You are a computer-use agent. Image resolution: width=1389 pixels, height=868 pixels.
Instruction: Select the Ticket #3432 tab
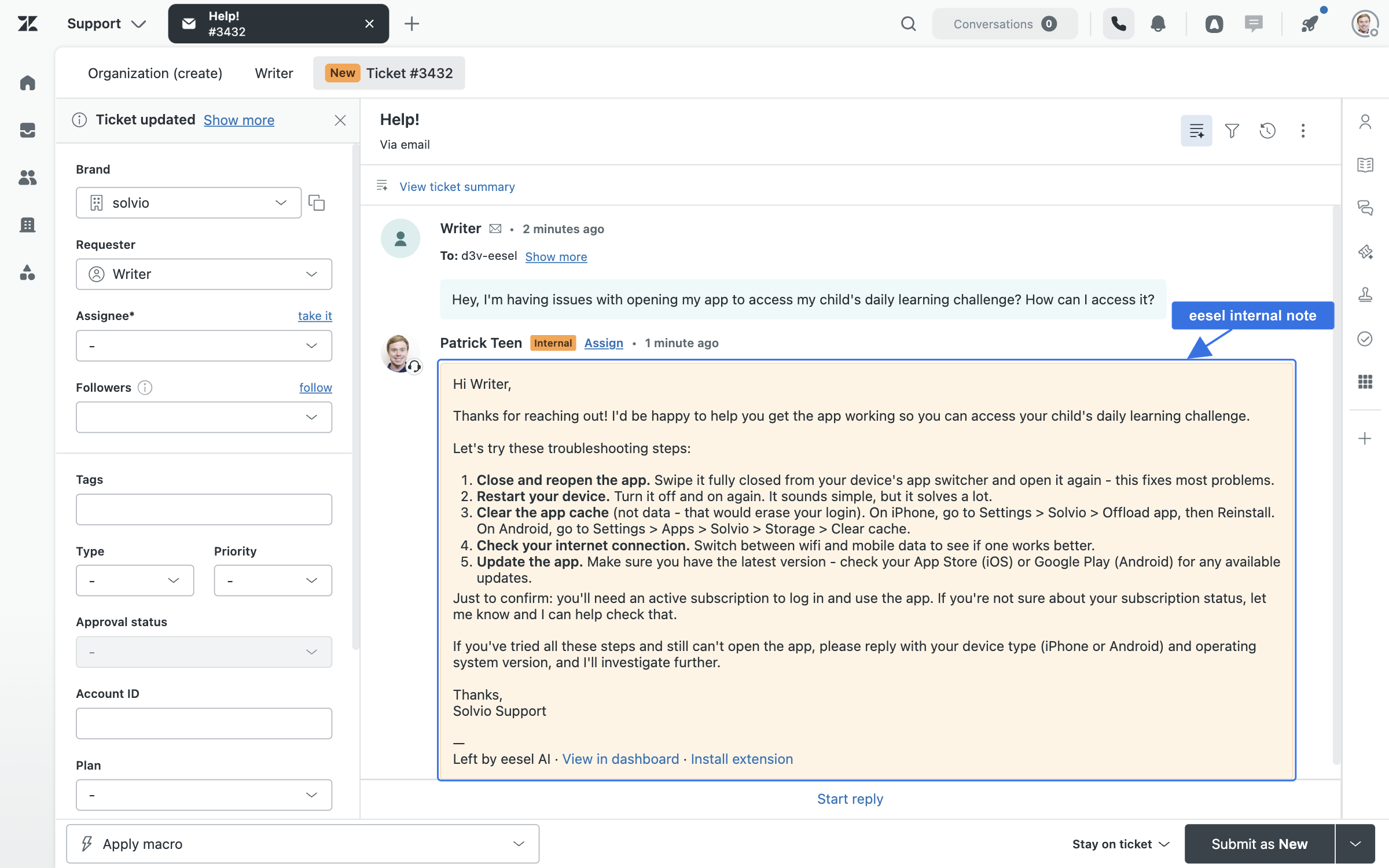coord(389,73)
